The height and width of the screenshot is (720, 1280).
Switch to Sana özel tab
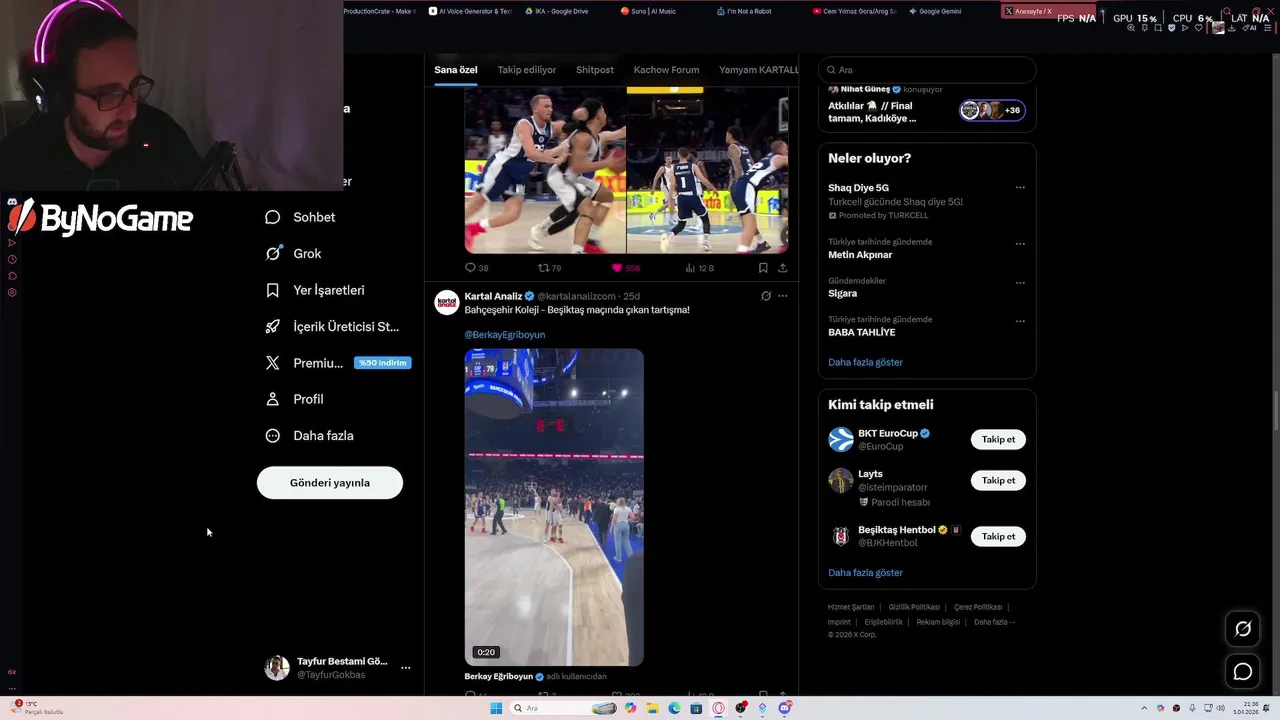[x=455, y=70]
